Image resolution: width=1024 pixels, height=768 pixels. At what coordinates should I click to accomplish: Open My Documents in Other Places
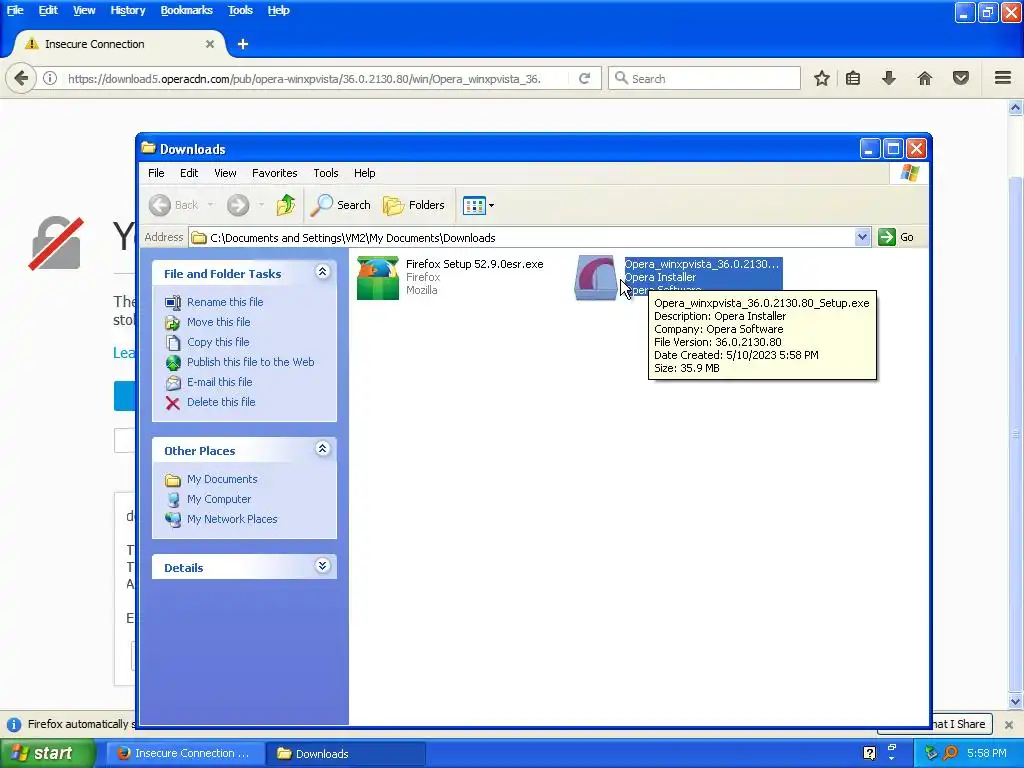[222, 479]
